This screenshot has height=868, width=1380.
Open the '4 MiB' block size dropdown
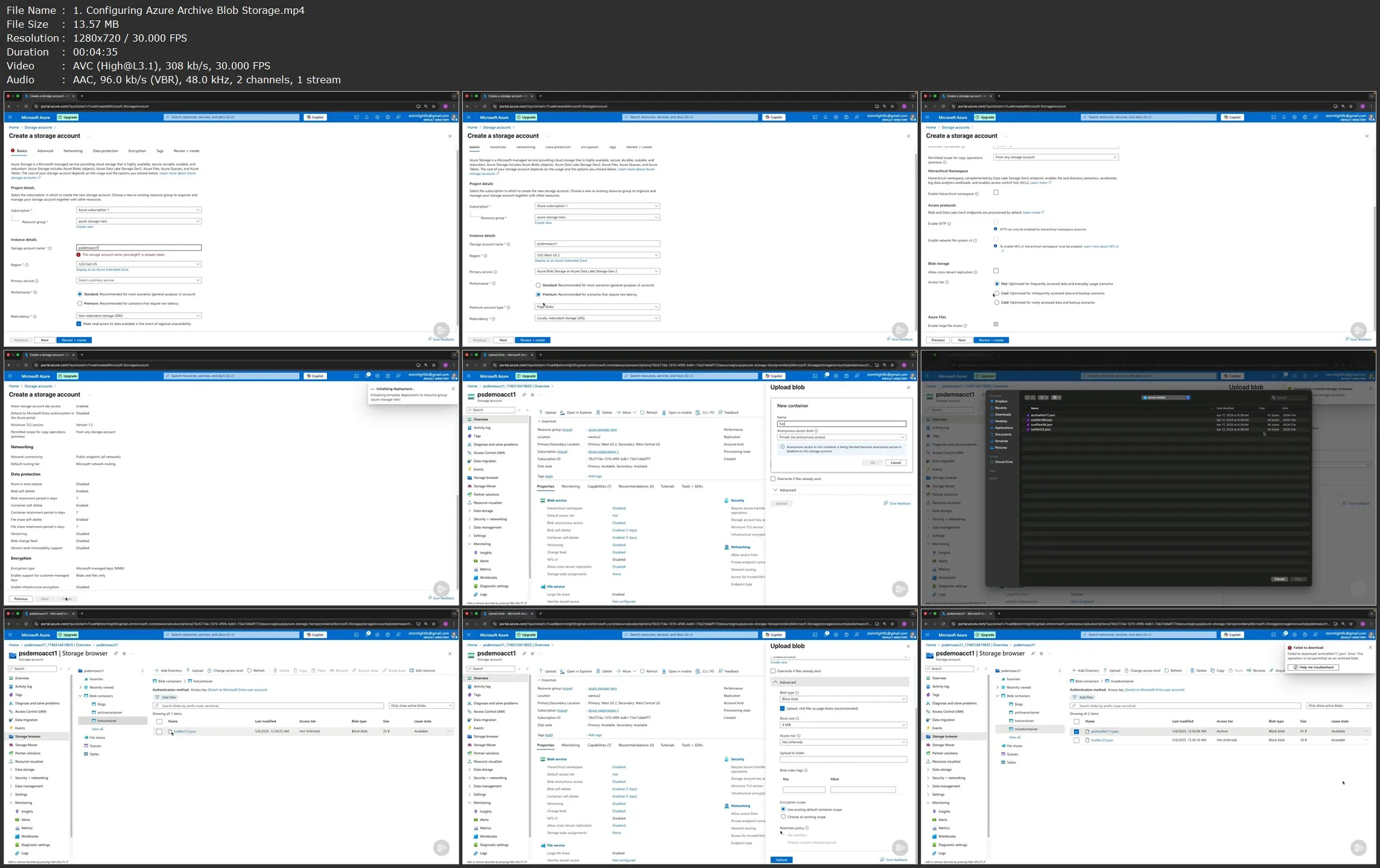844,725
